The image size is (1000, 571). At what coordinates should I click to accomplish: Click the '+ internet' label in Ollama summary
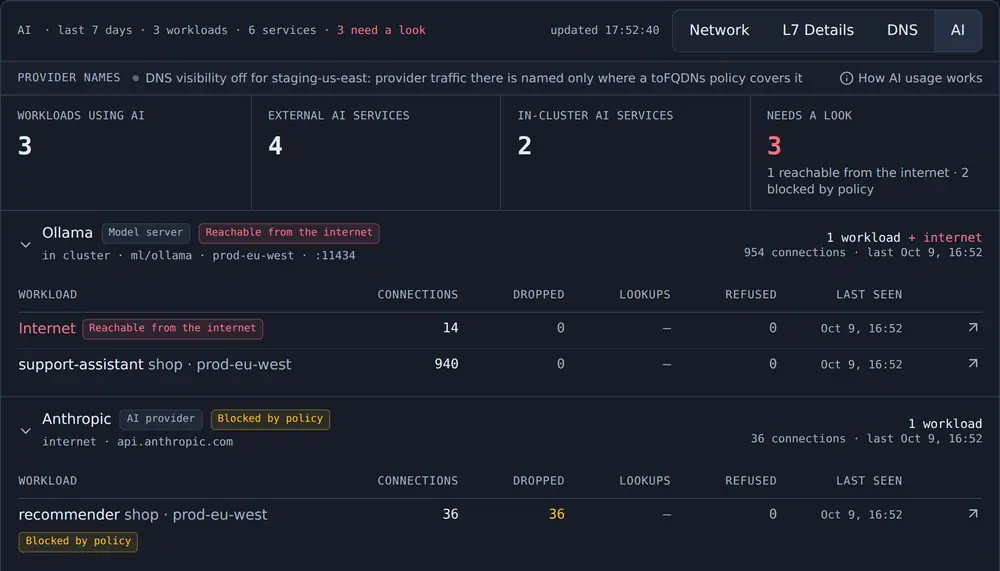coord(945,237)
